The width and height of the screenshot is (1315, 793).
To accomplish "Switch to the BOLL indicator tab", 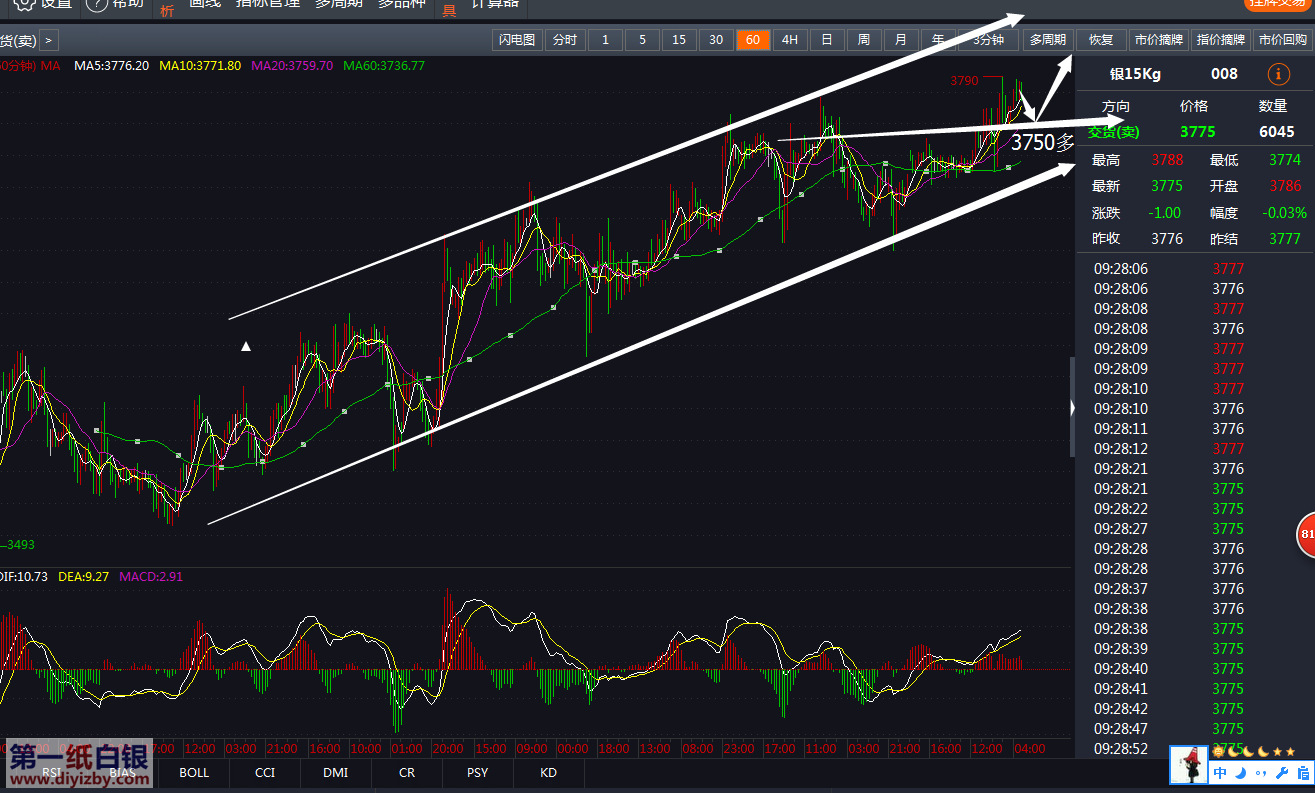I will [x=194, y=773].
